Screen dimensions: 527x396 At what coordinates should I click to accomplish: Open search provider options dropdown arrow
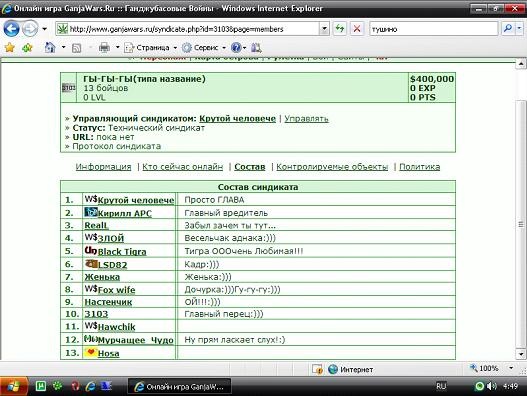519,29
